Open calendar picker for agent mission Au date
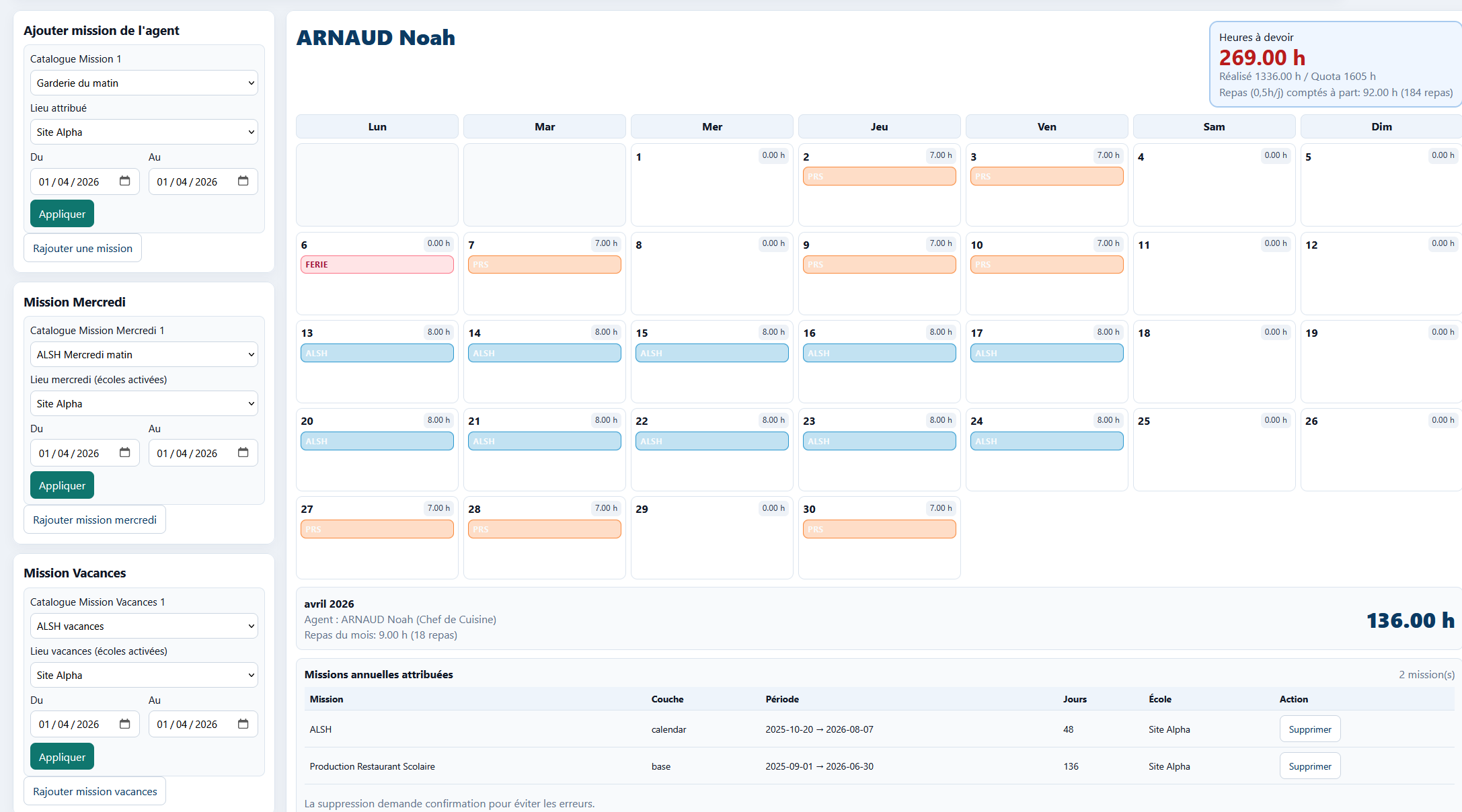1462x812 pixels. 243,181
